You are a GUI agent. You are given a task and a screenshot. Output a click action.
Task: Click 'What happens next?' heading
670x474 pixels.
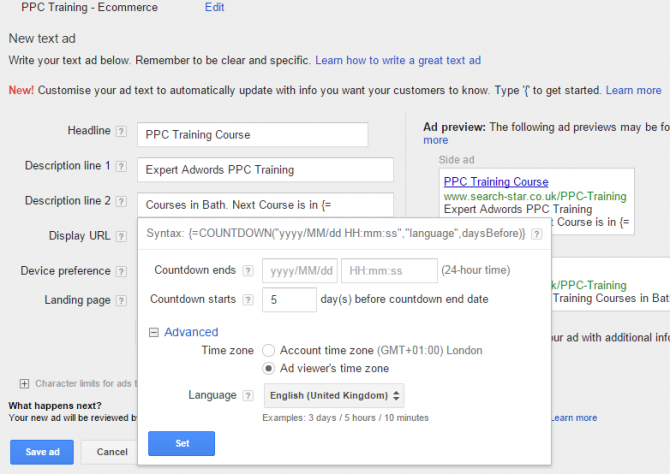click(55, 405)
